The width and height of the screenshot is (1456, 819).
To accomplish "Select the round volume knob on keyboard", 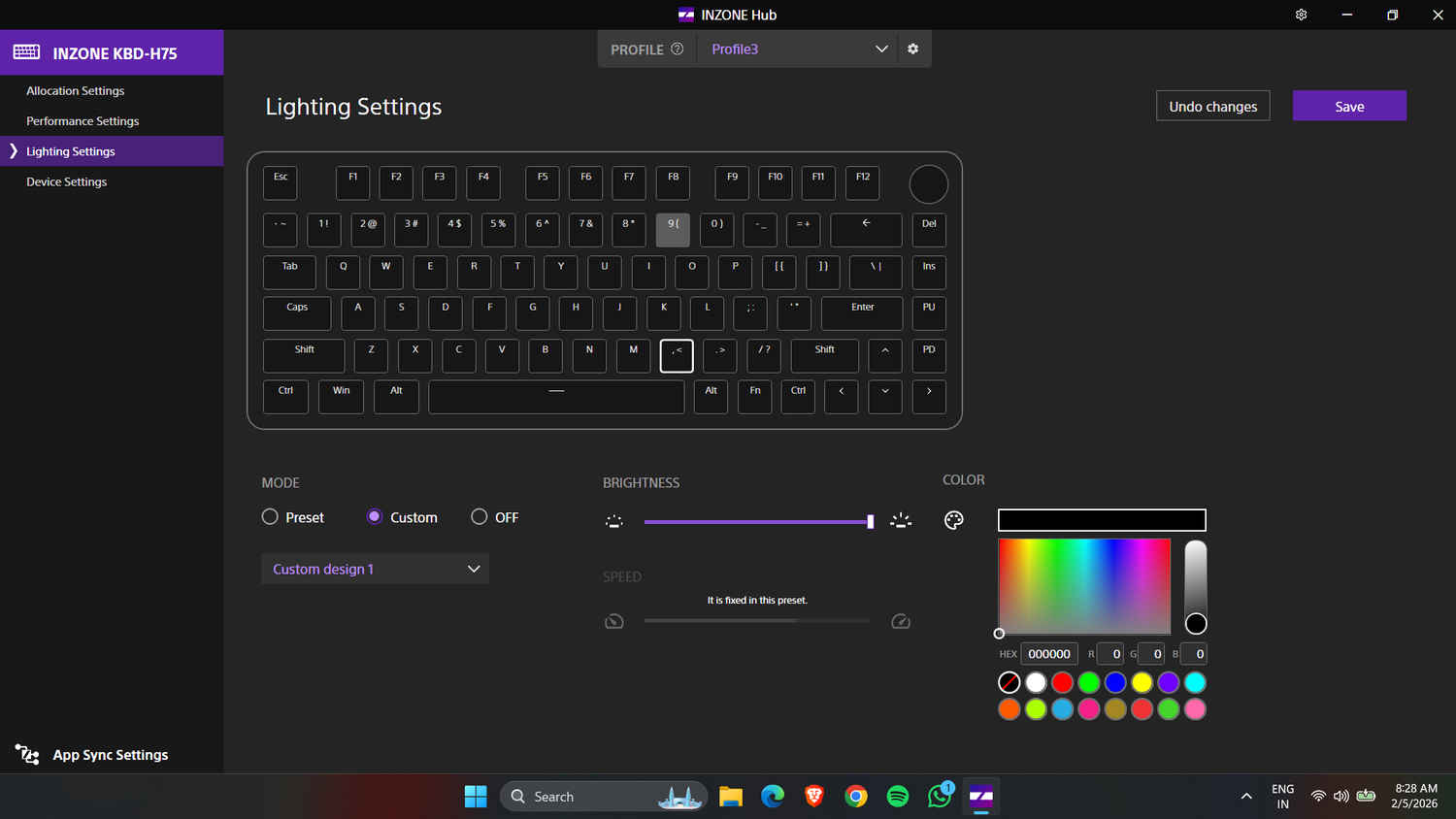I will tap(928, 184).
